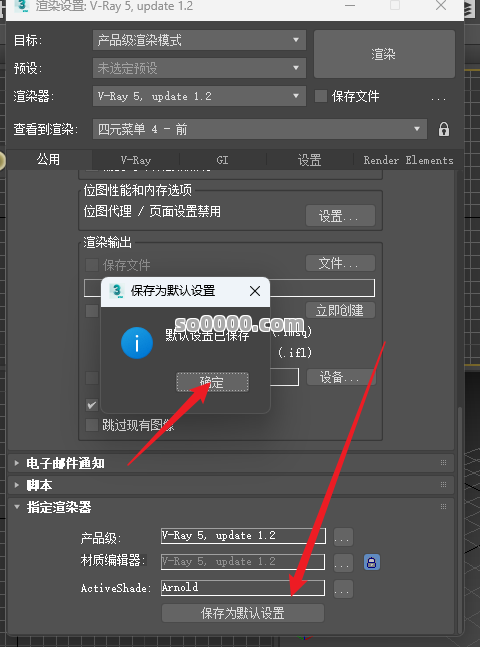The image size is (480, 647).
Task: Click the create now button
Action: click(340, 310)
